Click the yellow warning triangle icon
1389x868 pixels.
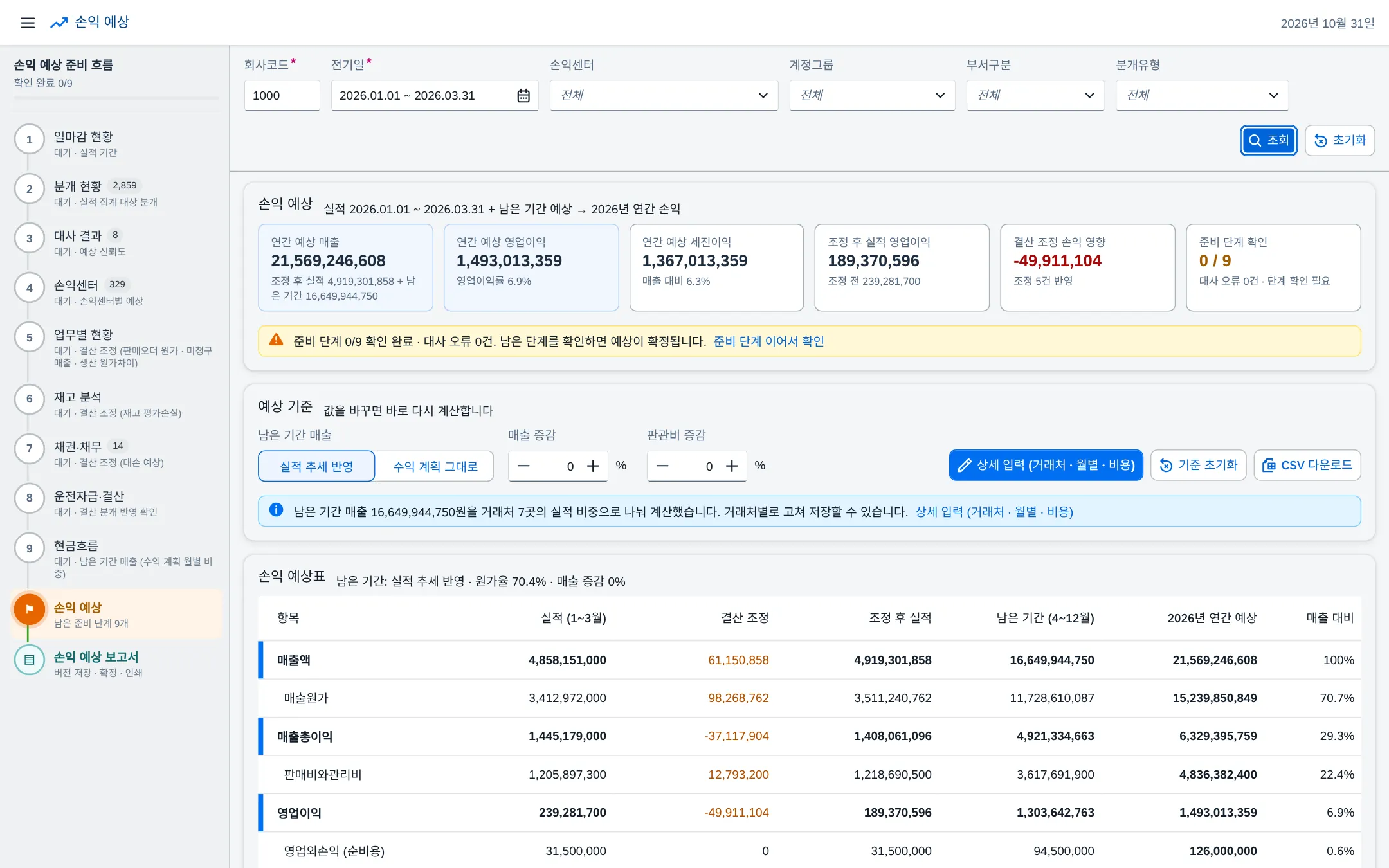click(x=276, y=340)
